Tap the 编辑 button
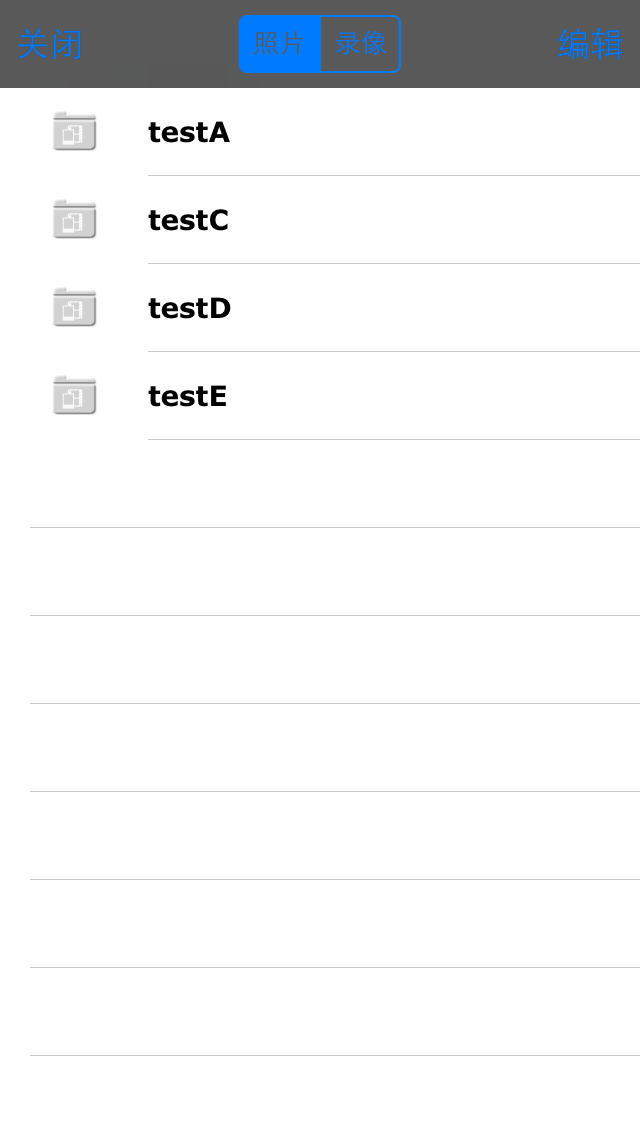 point(591,44)
